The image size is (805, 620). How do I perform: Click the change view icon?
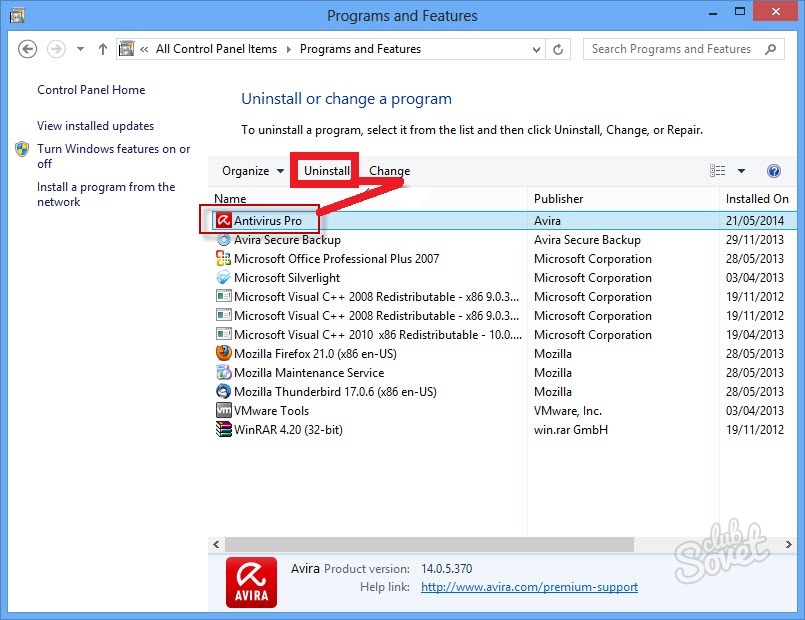[718, 171]
